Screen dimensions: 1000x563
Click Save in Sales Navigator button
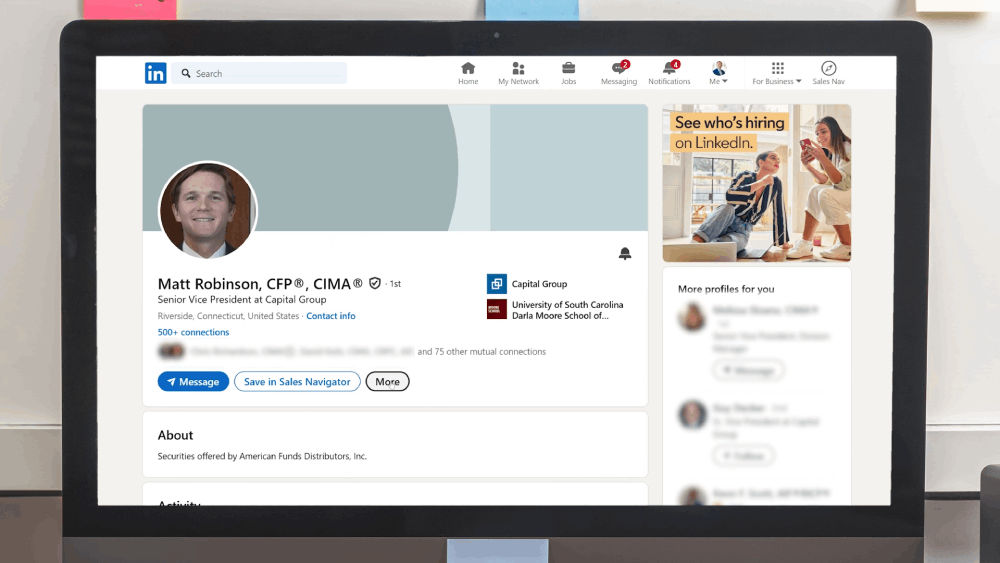(297, 382)
